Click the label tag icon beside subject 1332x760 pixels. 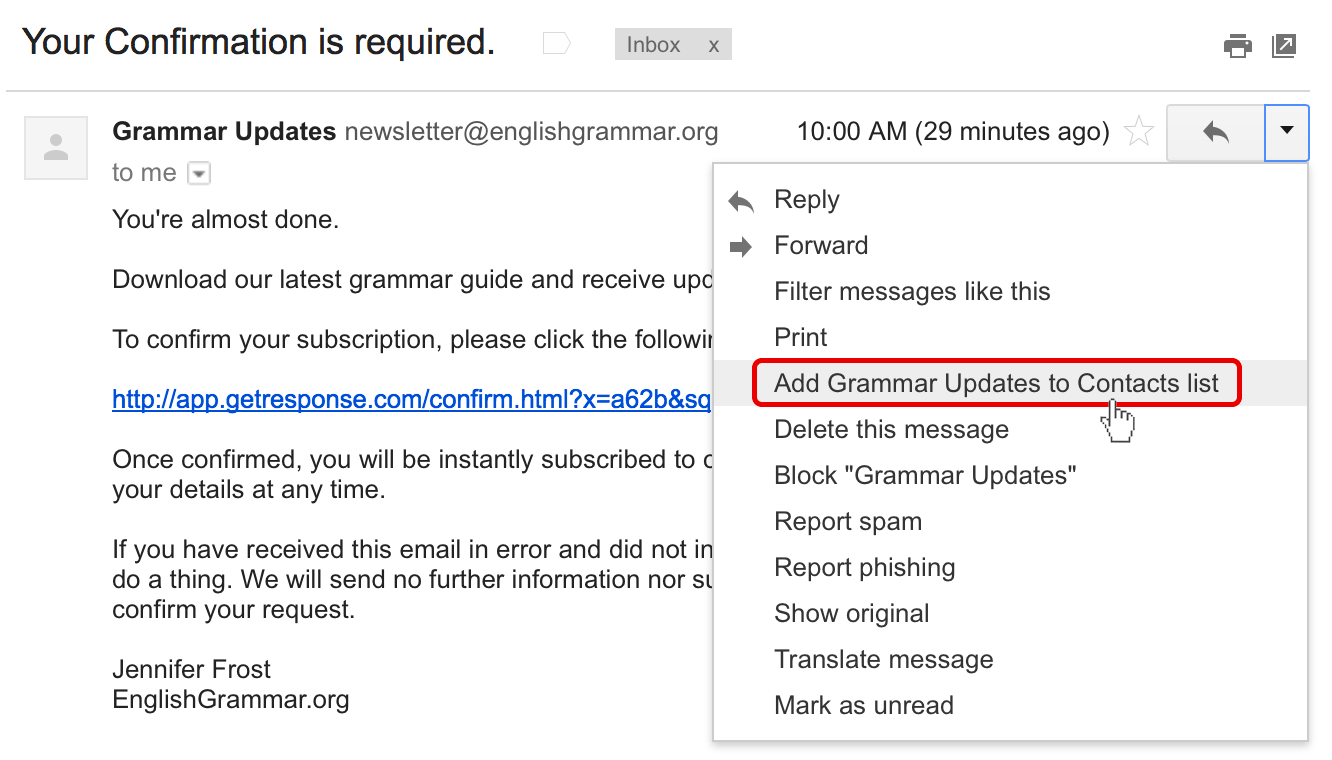tap(556, 44)
